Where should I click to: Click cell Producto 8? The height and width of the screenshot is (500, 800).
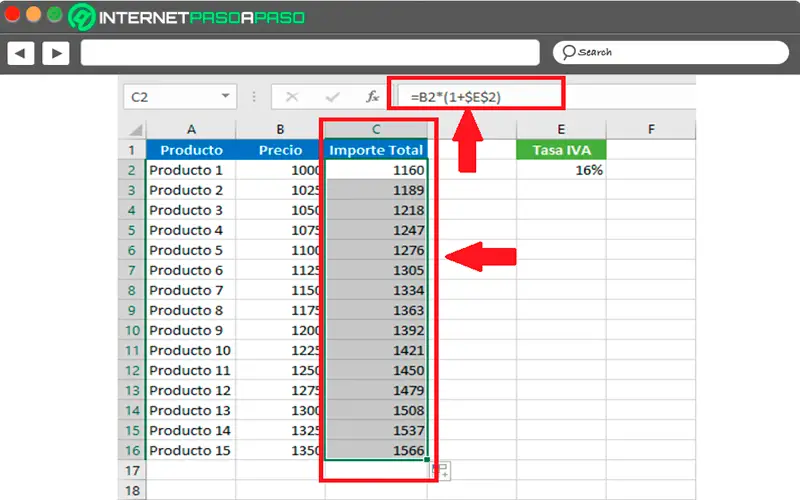point(191,310)
